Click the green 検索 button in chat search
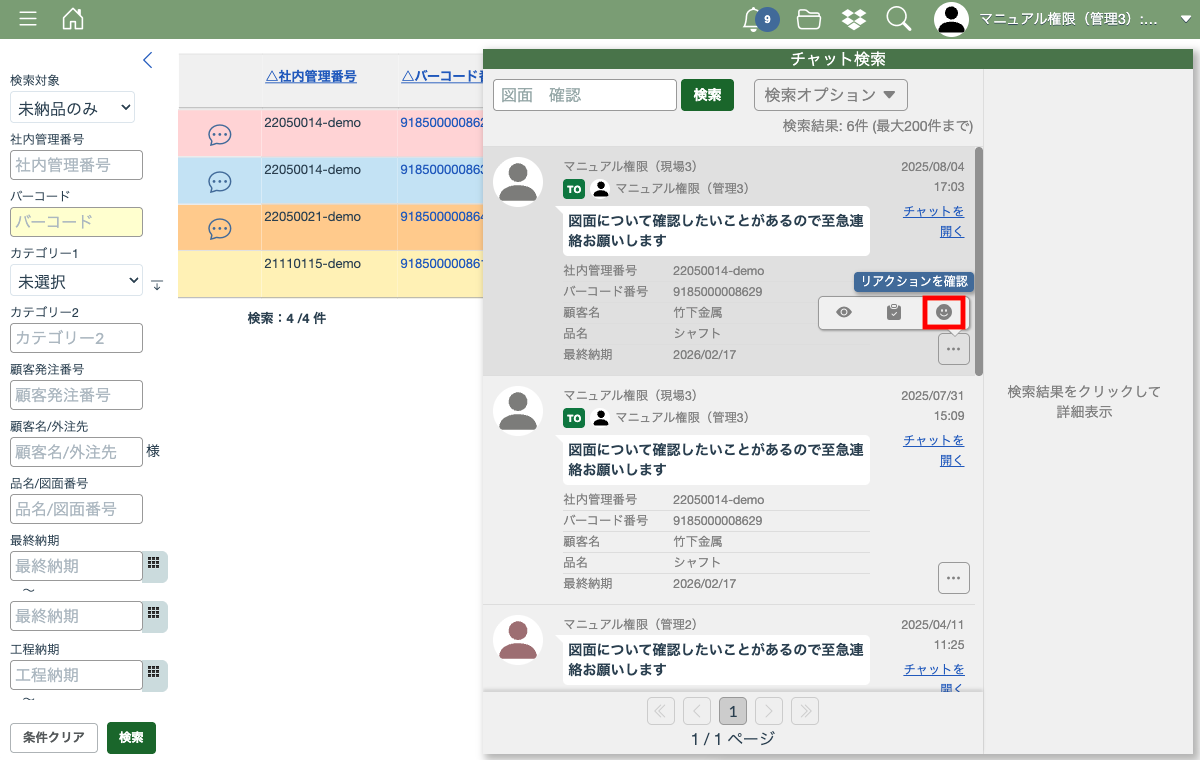This screenshot has width=1200, height=760. tap(707, 95)
